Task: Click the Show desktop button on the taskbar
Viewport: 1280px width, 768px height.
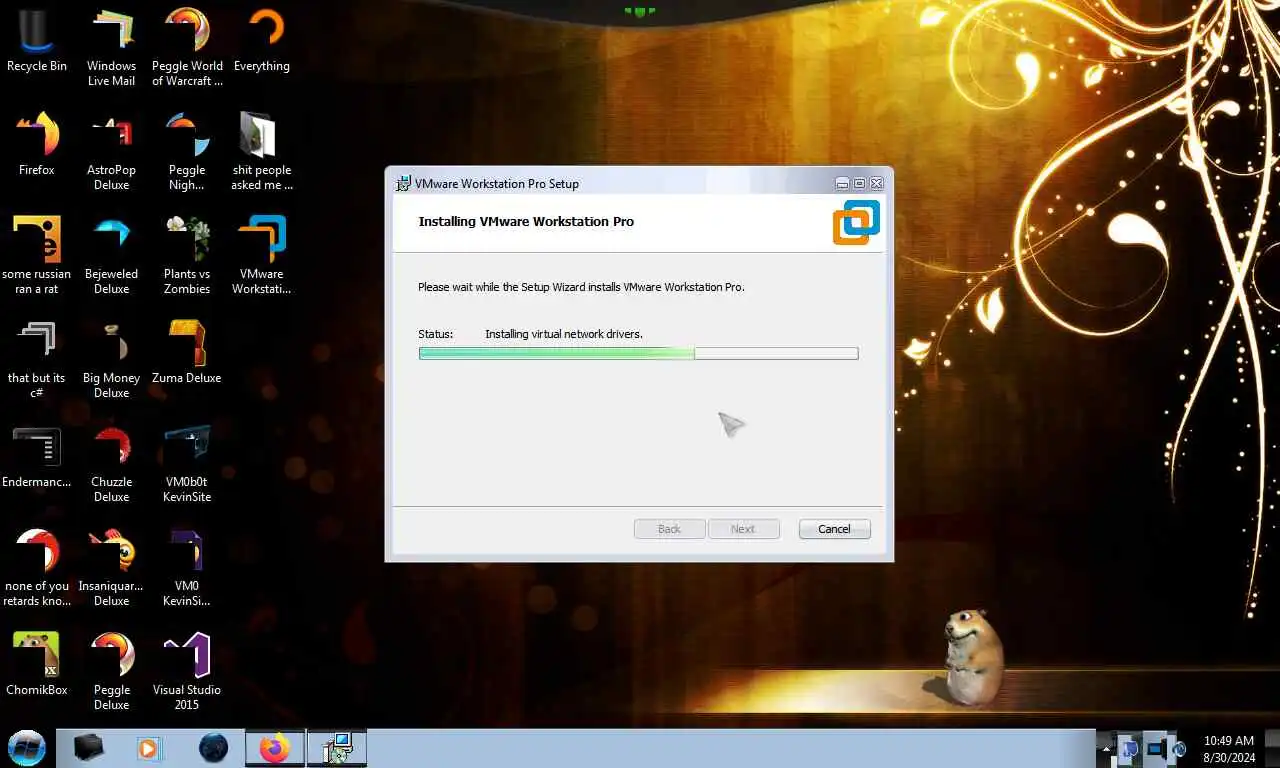Action: (x=1273, y=748)
